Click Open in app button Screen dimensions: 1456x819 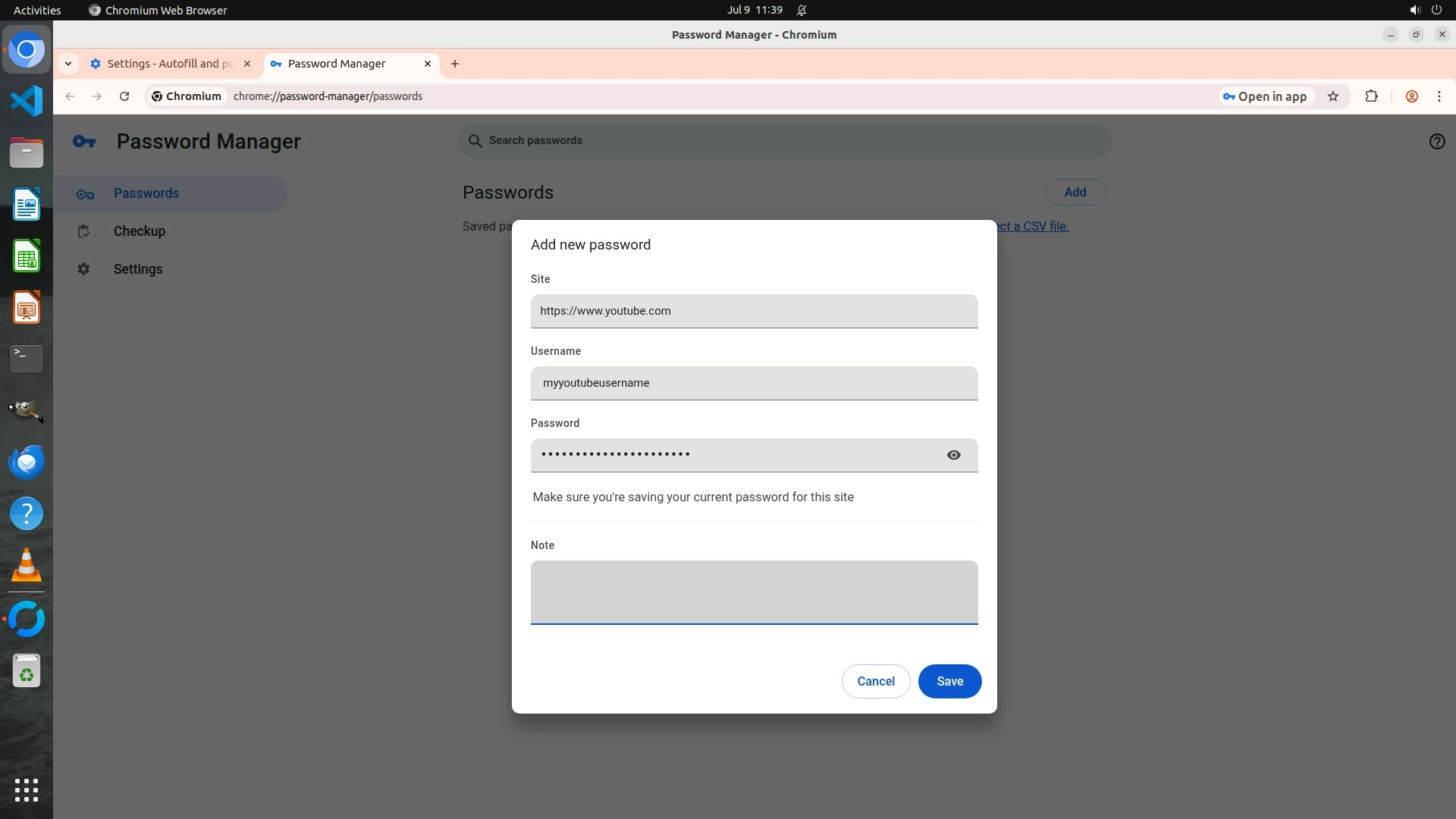coord(1264,96)
